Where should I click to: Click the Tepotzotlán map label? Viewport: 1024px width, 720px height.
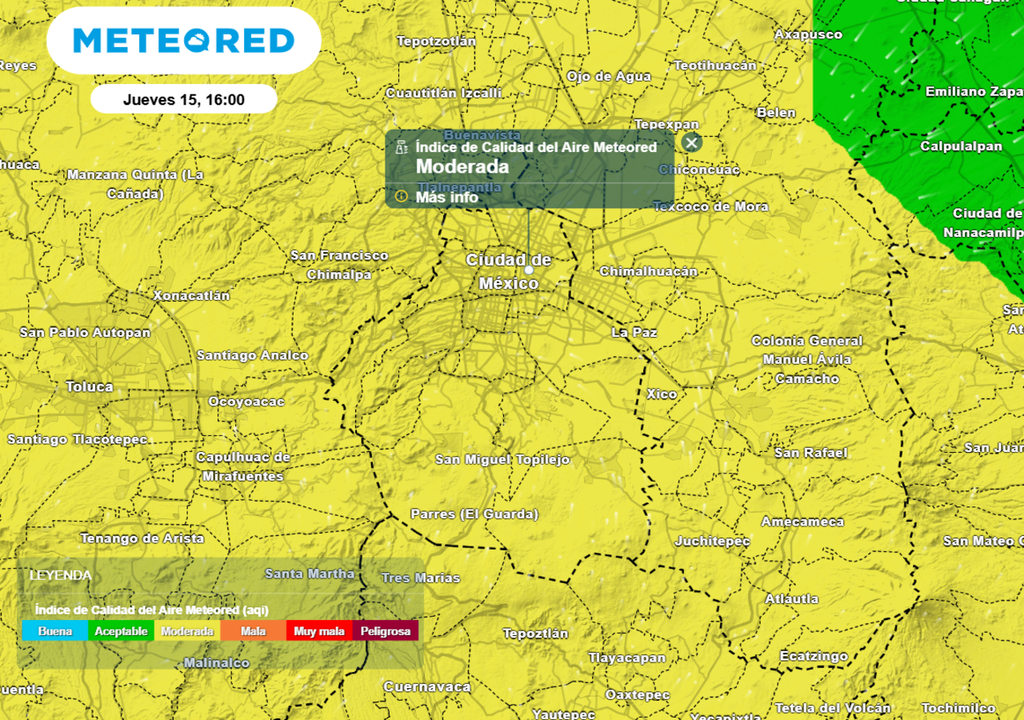click(436, 41)
